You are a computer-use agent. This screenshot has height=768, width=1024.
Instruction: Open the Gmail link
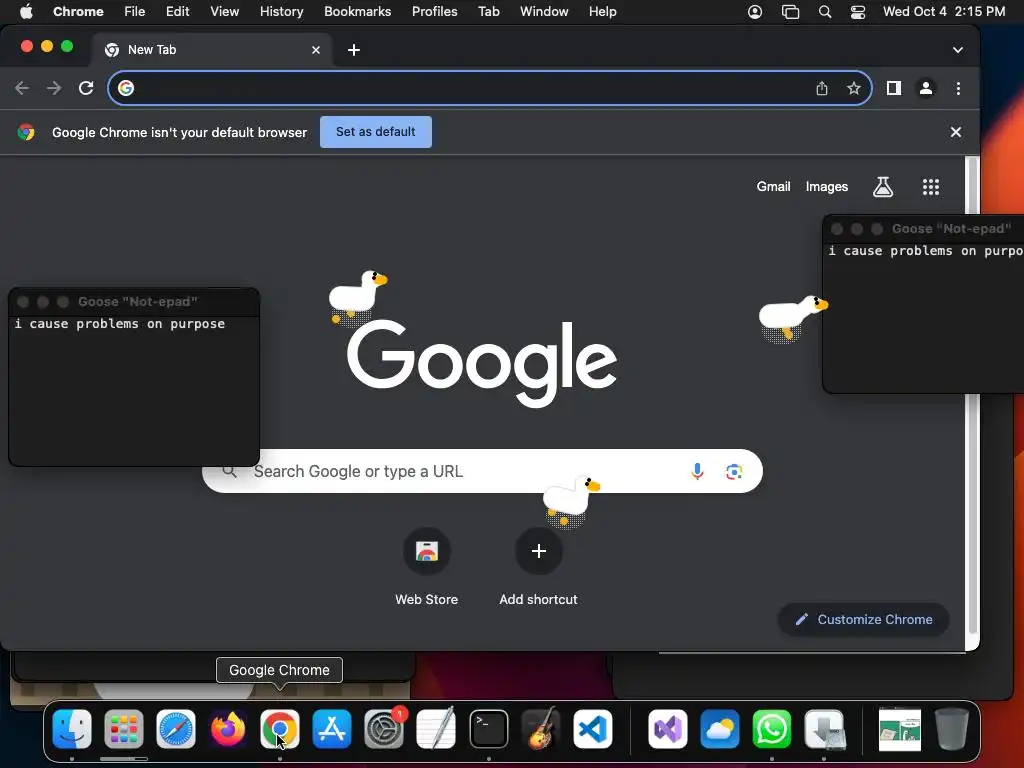click(773, 187)
